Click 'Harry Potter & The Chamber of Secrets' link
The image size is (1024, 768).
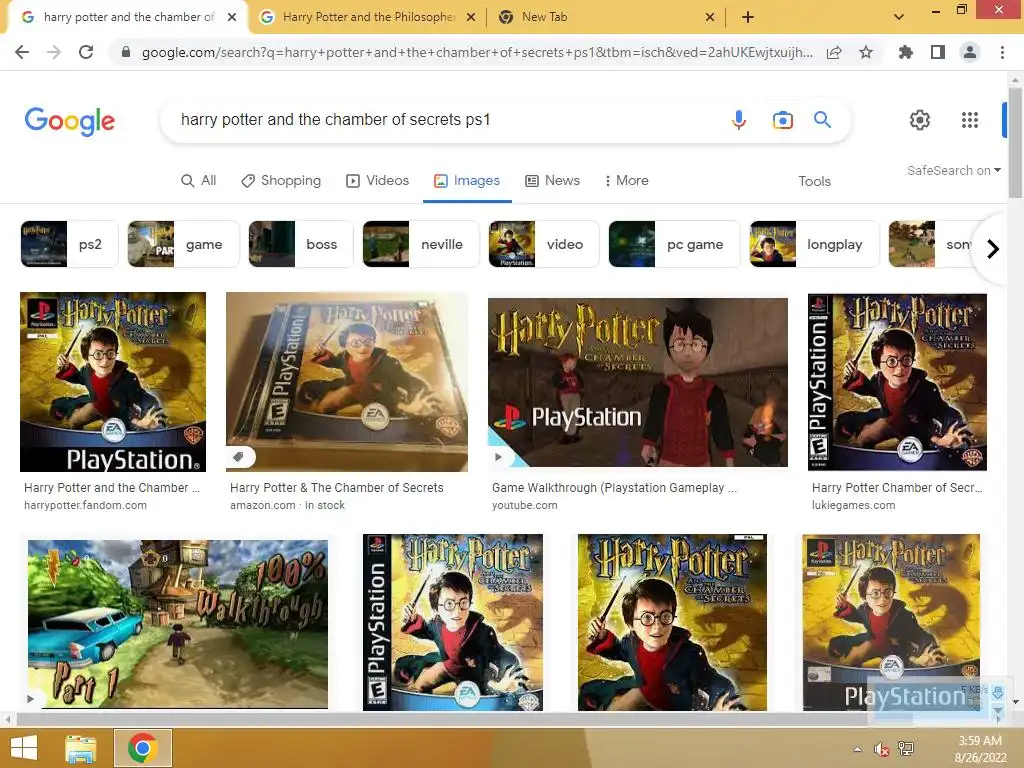pos(336,488)
